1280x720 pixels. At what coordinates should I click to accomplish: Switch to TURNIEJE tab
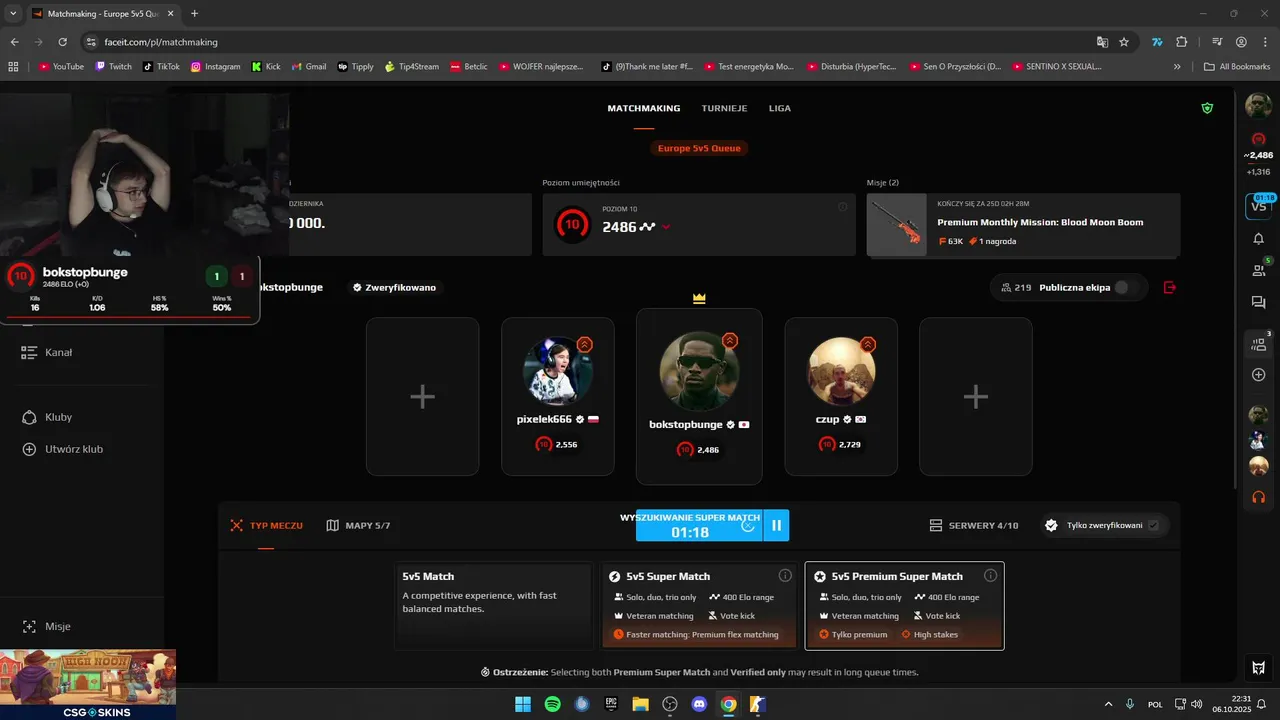click(x=724, y=108)
